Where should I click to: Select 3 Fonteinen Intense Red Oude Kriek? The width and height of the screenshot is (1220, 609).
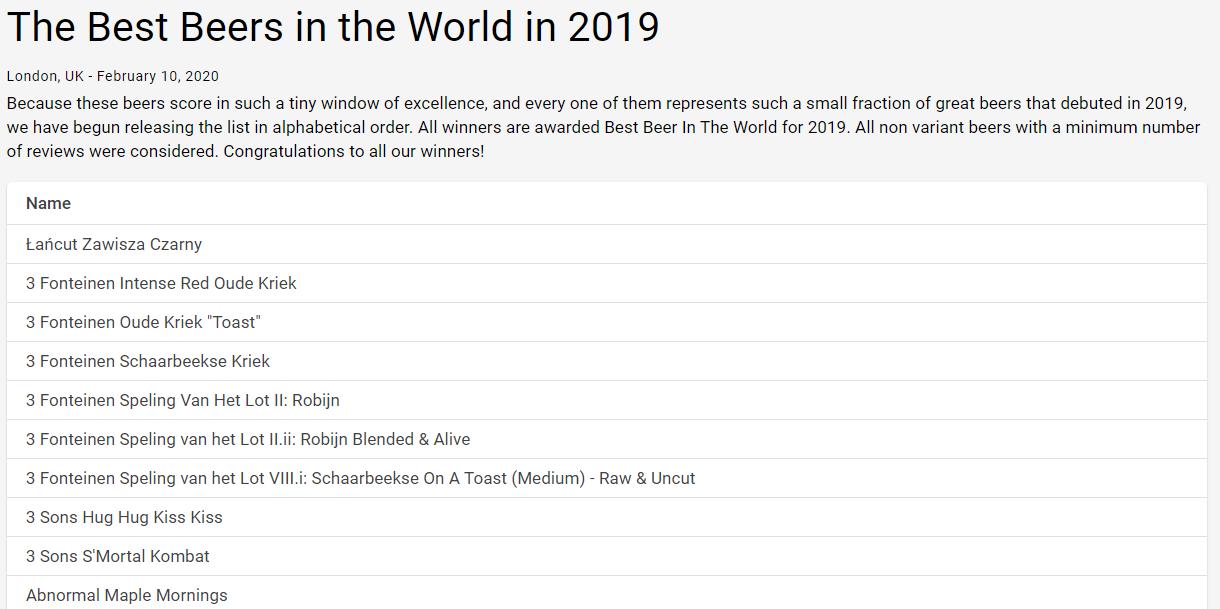161,283
